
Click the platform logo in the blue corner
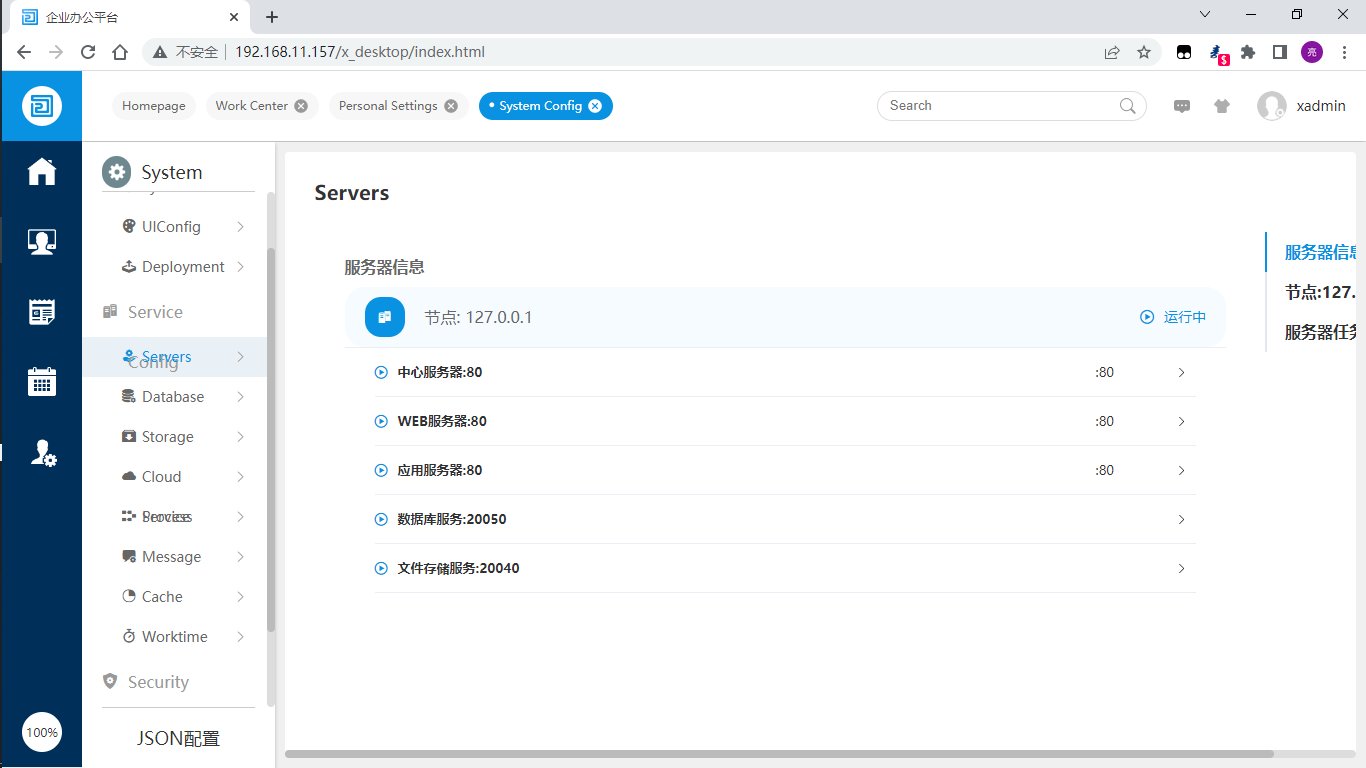click(42, 106)
